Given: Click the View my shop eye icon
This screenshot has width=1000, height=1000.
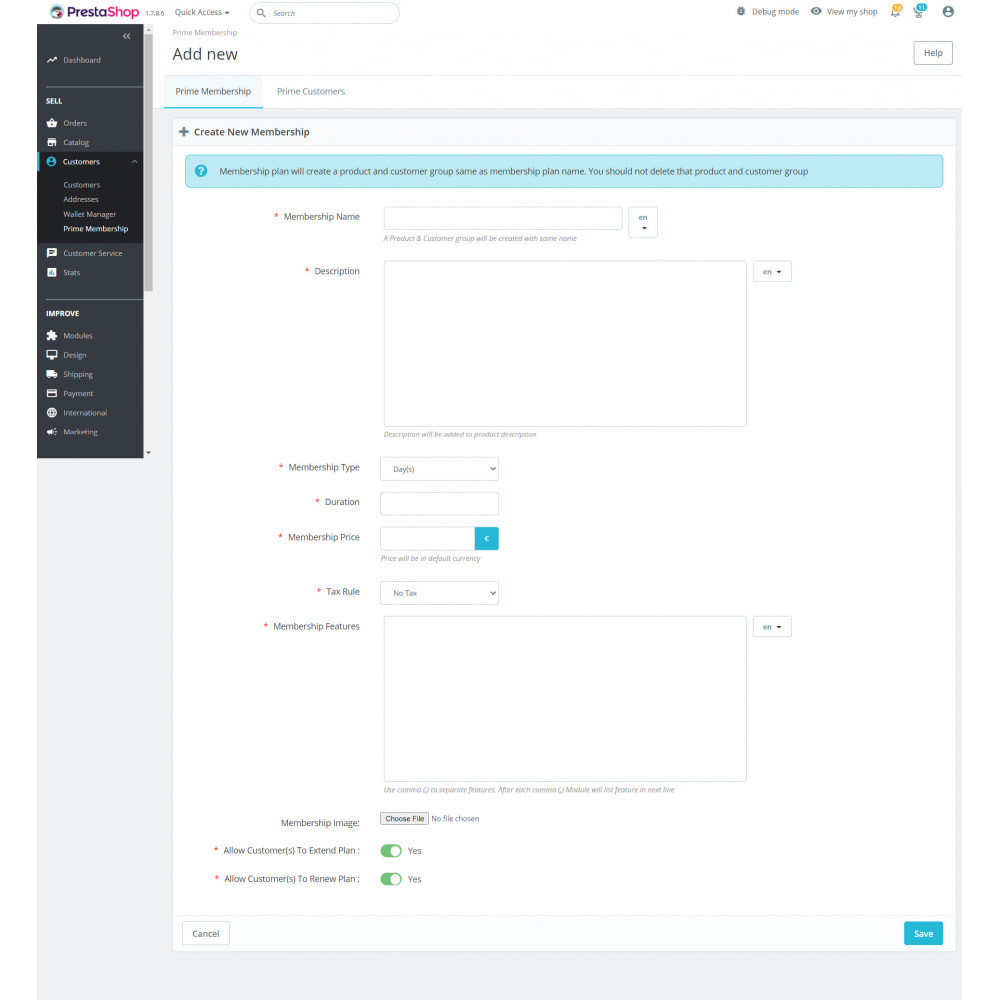Looking at the screenshot, I should pyautogui.click(x=816, y=11).
